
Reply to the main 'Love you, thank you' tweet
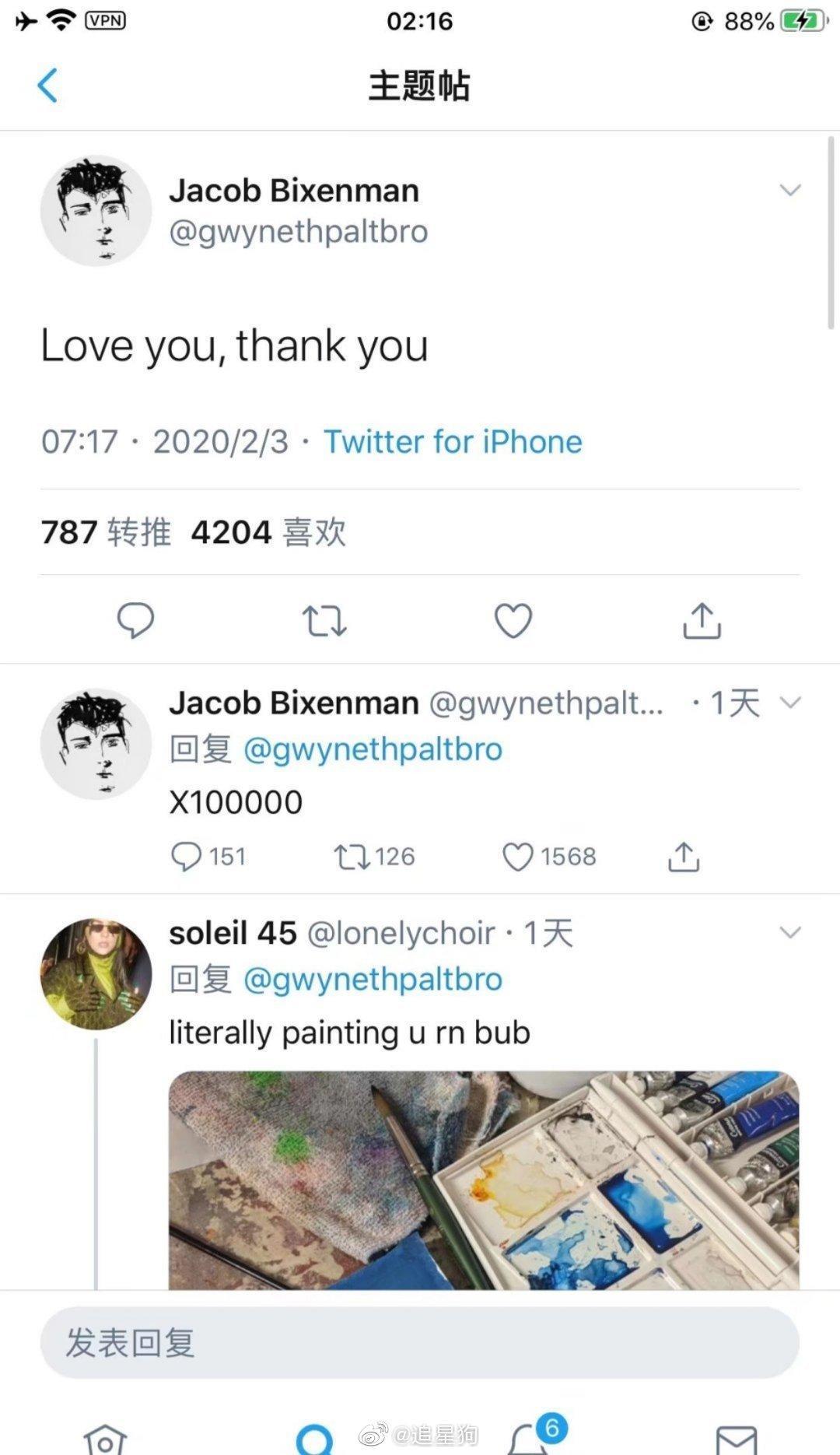(x=135, y=621)
